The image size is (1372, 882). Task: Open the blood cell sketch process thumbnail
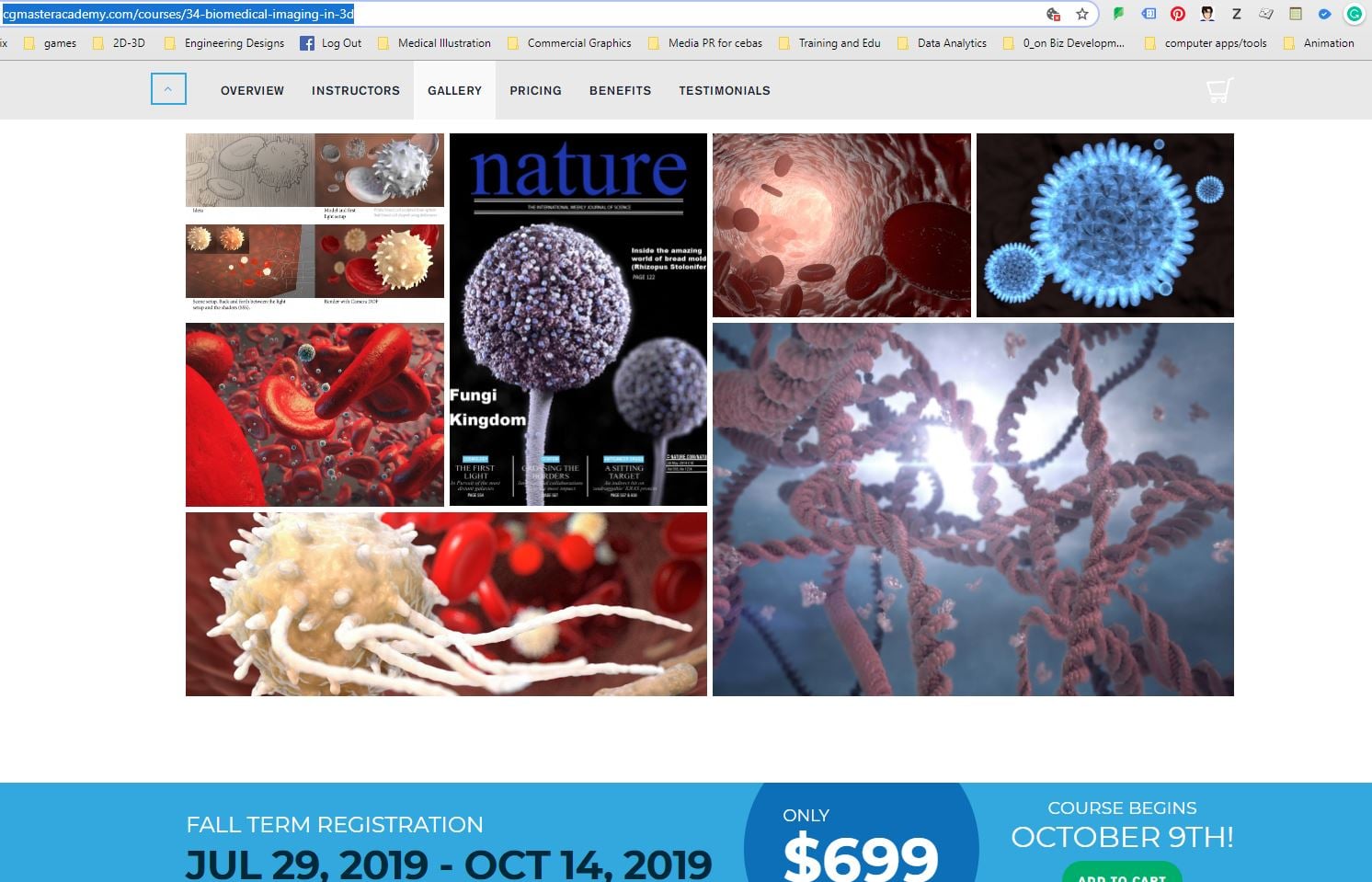tap(314, 224)
